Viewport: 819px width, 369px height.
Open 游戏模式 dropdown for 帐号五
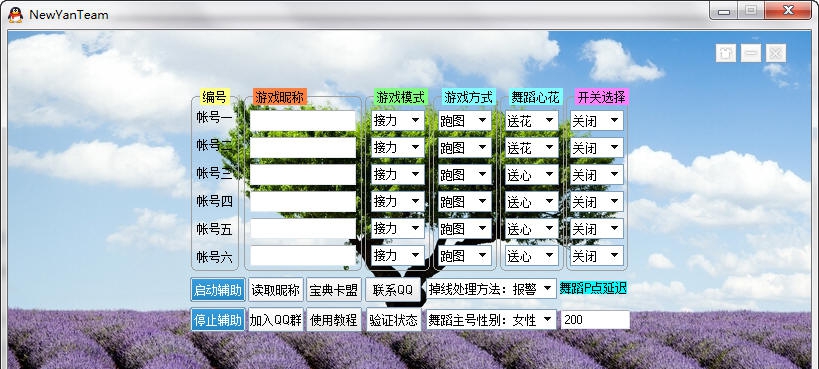(x=397, y=228)
